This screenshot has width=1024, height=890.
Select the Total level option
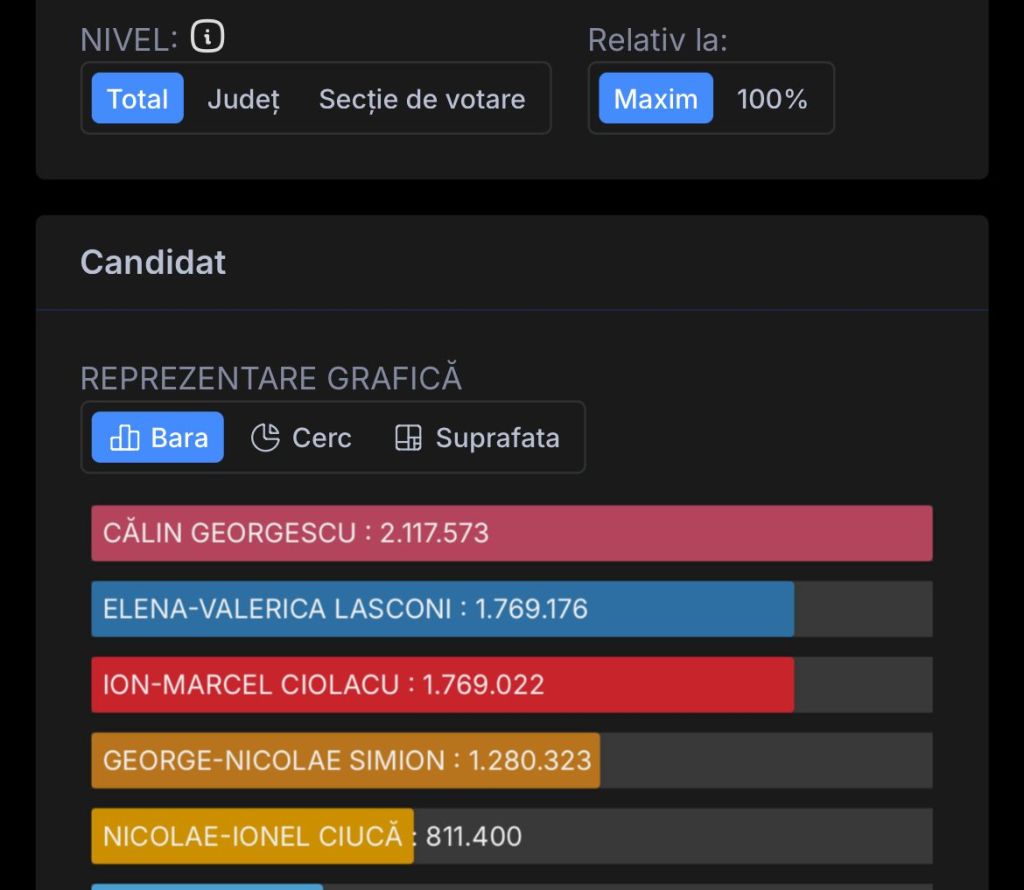click(138, 99)
